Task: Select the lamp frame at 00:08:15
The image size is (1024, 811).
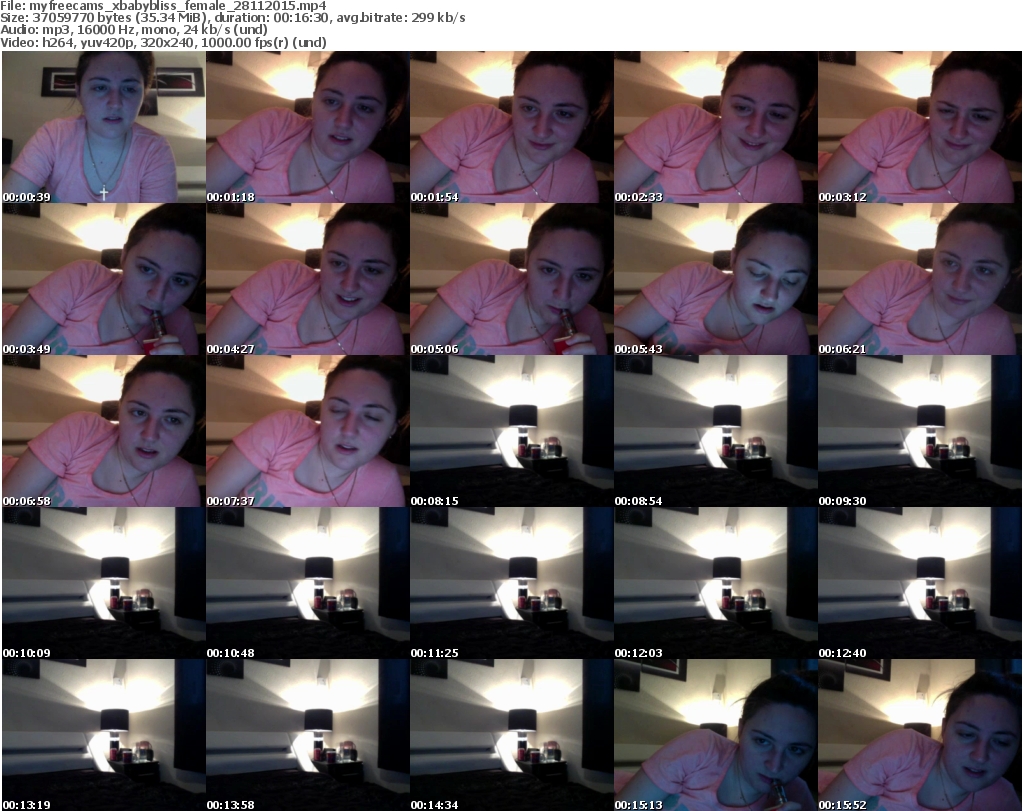Action: pos(512,432)
